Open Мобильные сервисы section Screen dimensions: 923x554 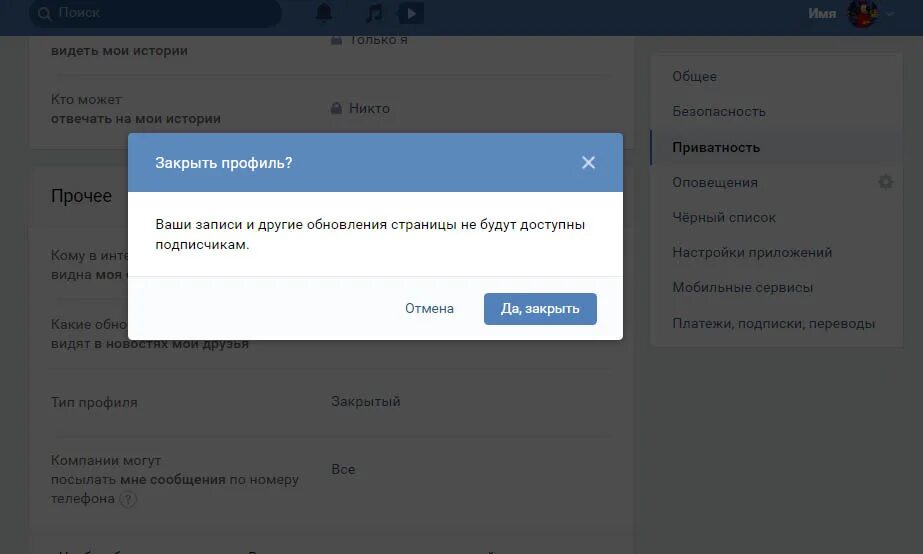tap(742, 287)
